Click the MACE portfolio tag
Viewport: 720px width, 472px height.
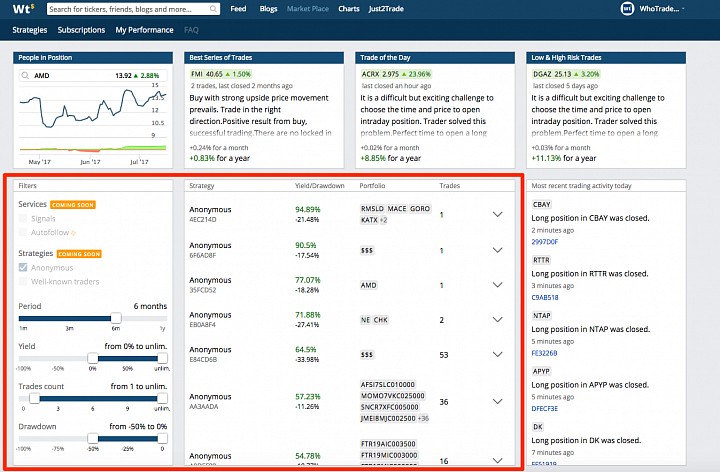point(397,209)
